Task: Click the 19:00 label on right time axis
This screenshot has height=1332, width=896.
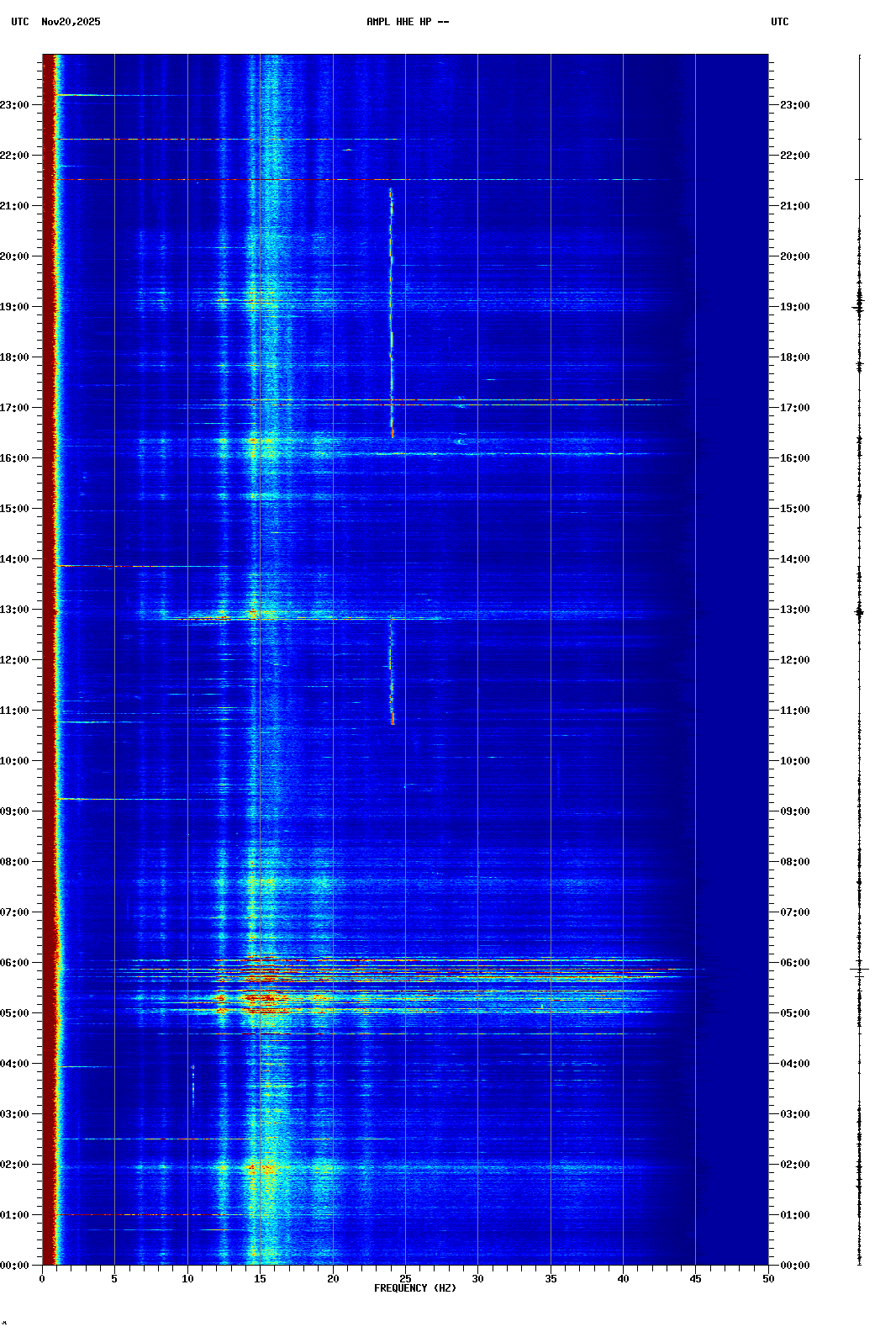Action: pyautogui.click(x=794, y=307)
